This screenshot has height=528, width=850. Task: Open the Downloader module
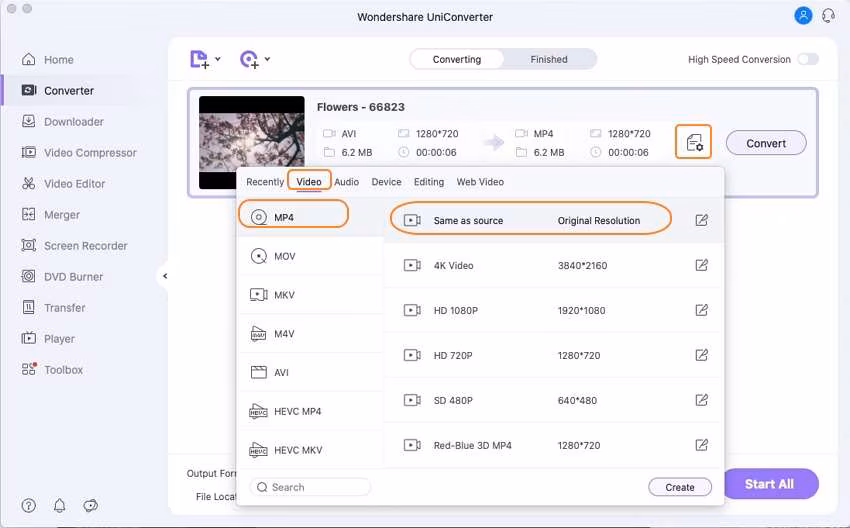click(62, 121)
